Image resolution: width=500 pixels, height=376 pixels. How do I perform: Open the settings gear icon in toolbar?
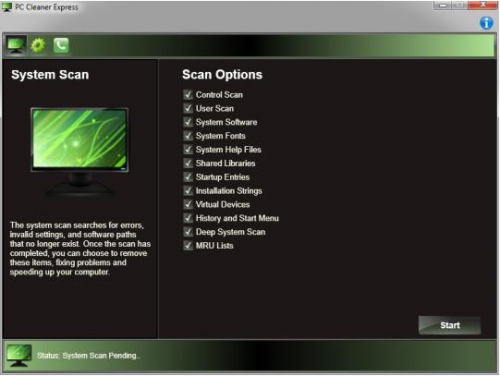pyautogui.click(x=38, y=45)
